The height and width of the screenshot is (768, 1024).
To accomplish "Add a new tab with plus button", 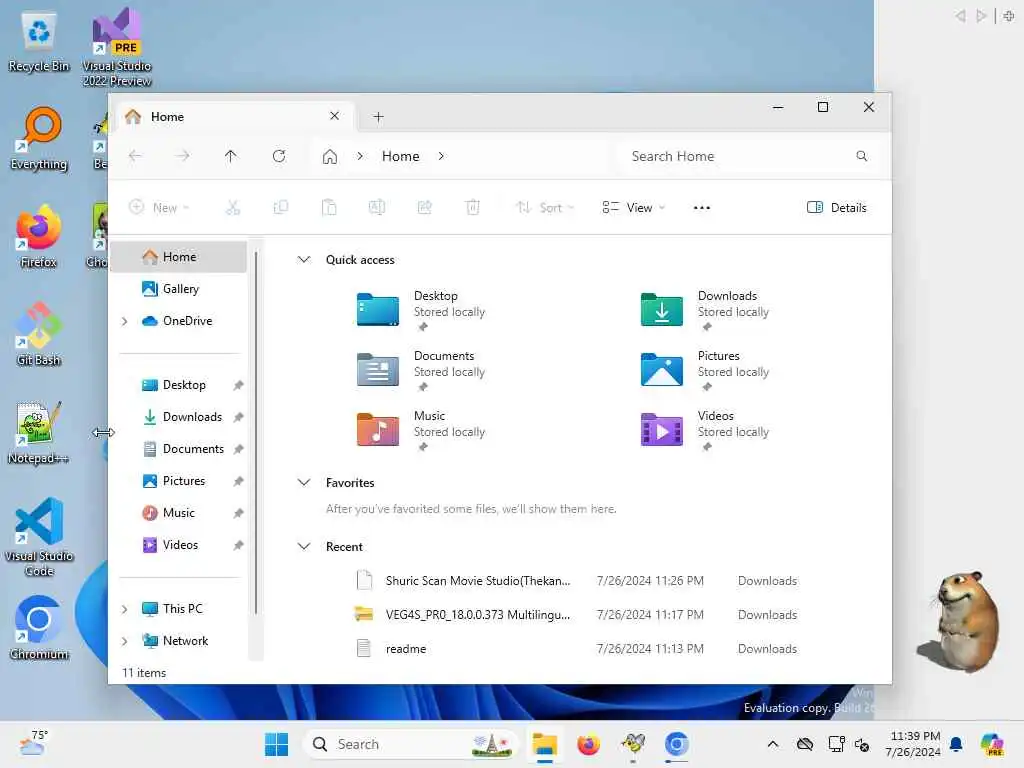I will click(378, 117).
